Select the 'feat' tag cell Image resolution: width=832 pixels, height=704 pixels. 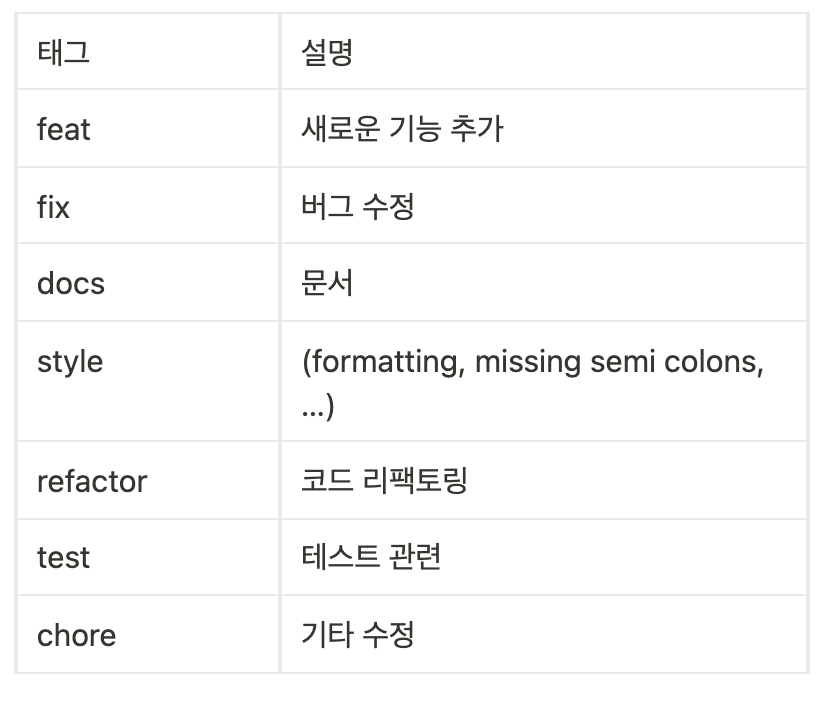pyautogui.click(x=63, y=129)
